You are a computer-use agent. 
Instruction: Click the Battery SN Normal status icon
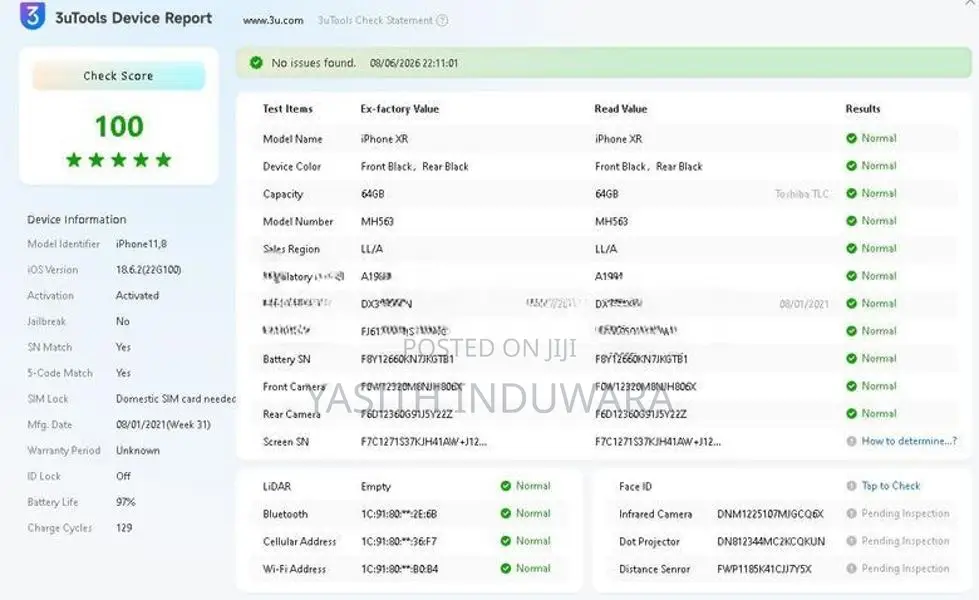[851, 358]
